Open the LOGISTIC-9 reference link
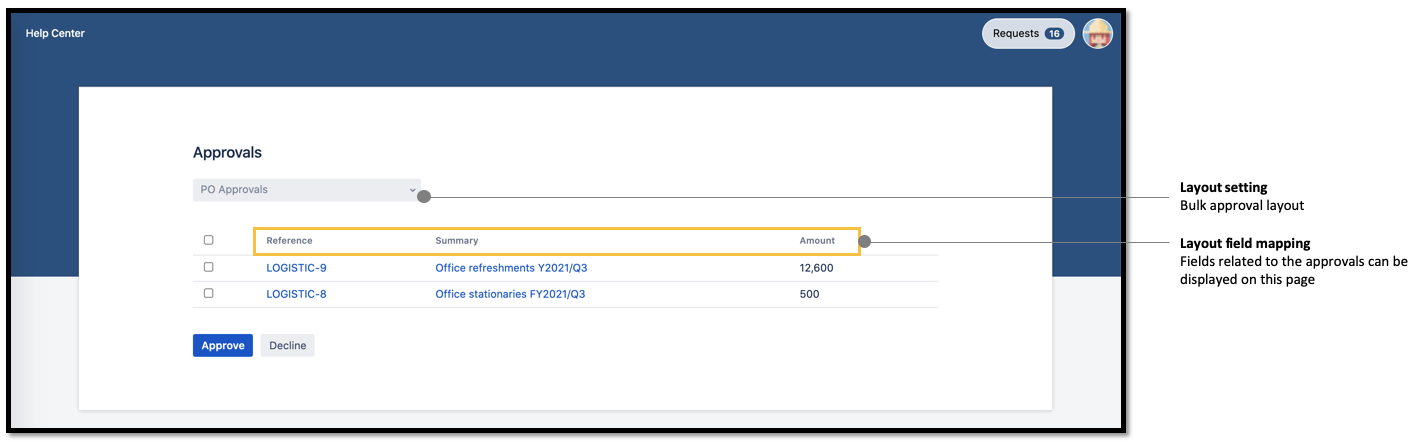Screen dimensions: 1418x442 pos(296,268)
